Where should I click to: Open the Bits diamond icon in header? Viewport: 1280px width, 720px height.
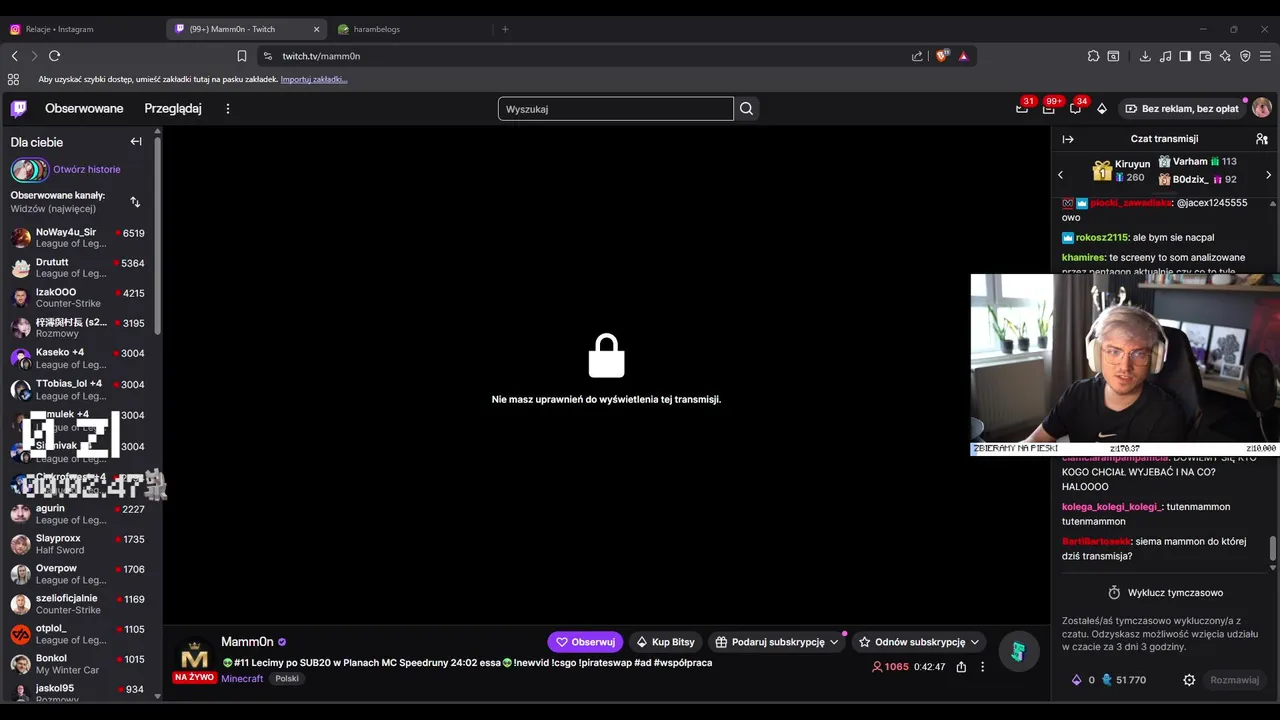point(1102,109)
